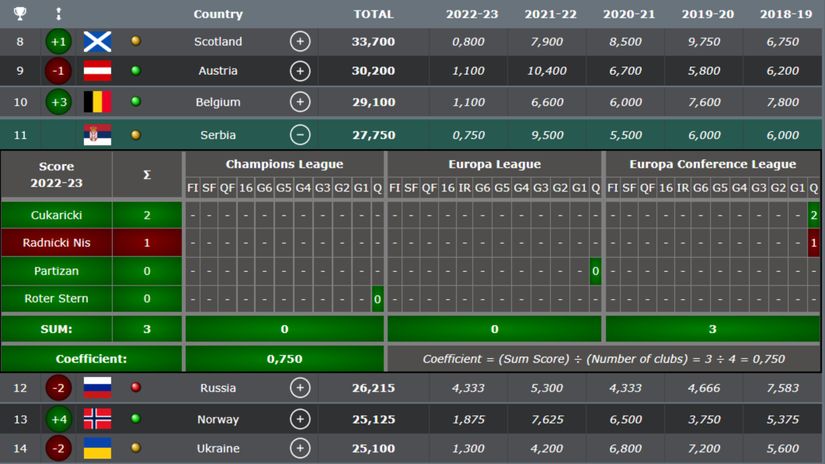Image resolution: width=825 pixels, height=464 pixels.
Task: Click the 2018-19 season column header
Action: 786,14
